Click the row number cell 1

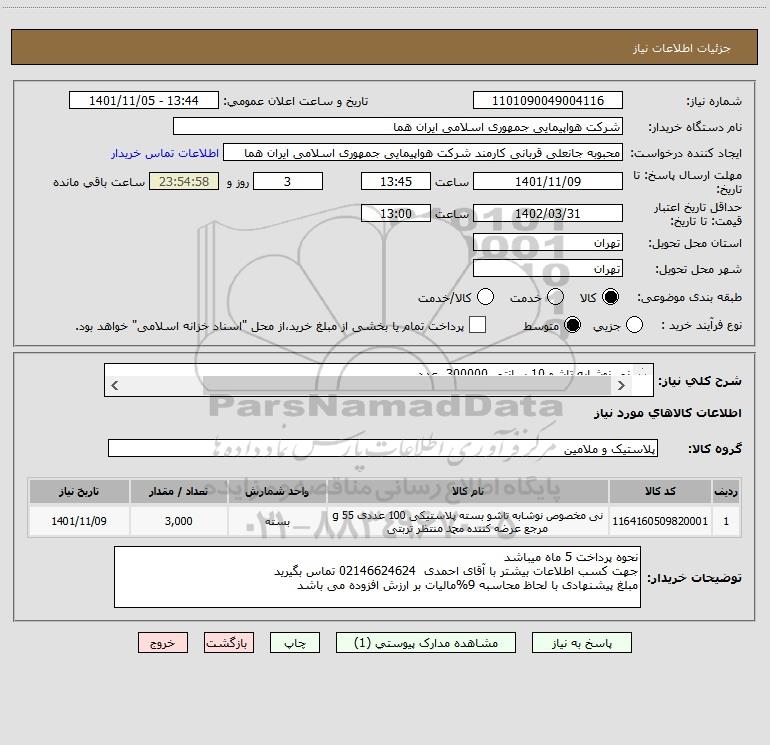click(726, 521)
